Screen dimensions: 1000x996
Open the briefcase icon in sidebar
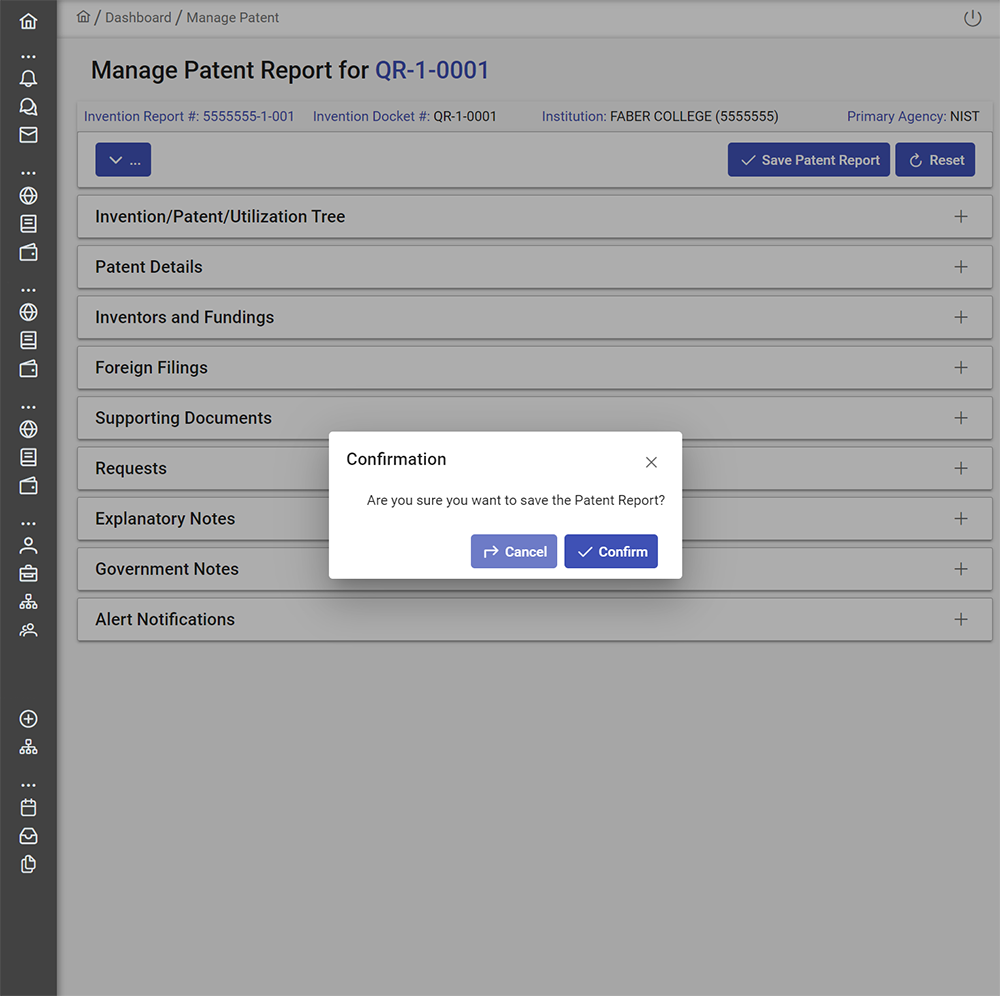point(28,573)
